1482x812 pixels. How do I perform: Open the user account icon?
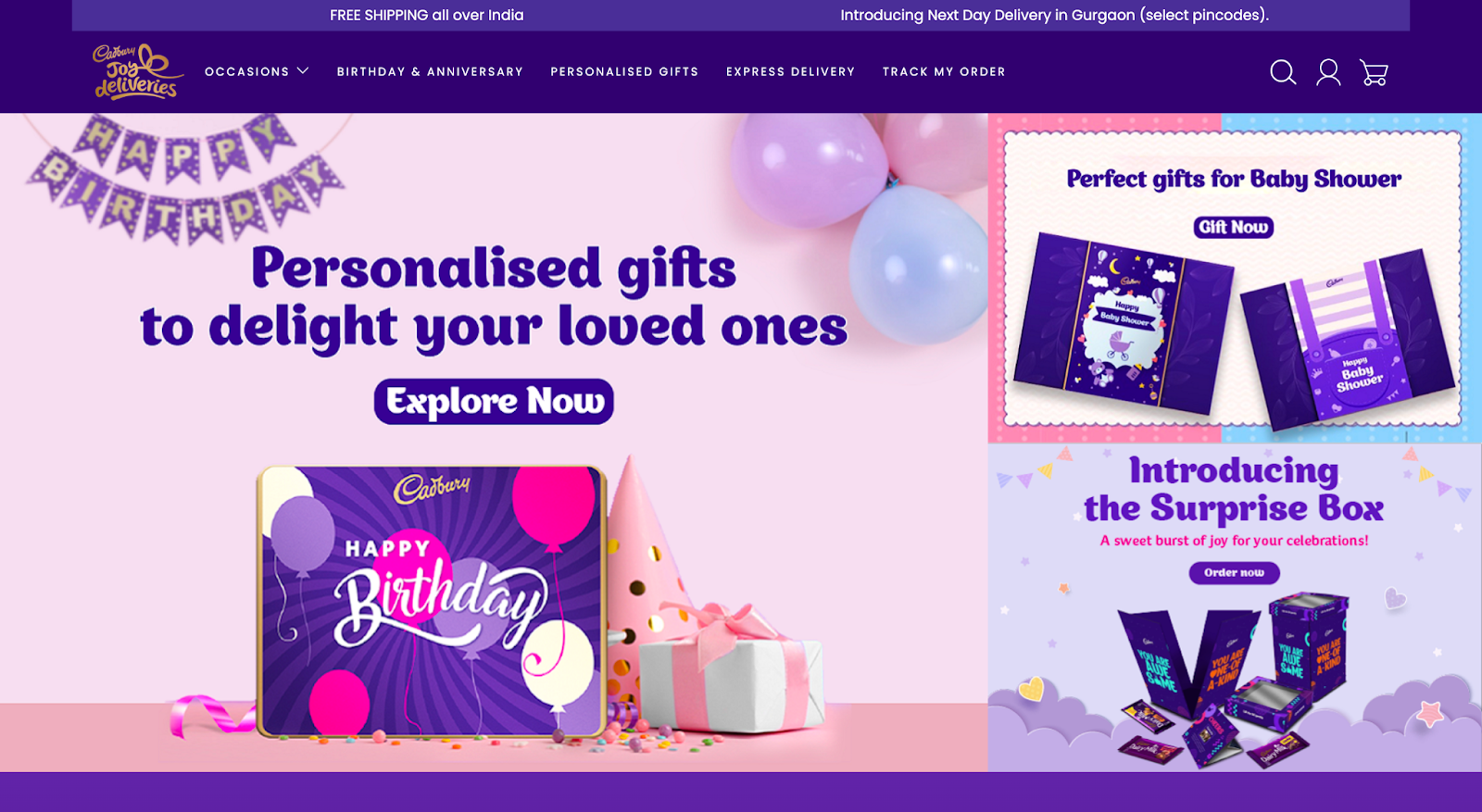point(1328,72)
